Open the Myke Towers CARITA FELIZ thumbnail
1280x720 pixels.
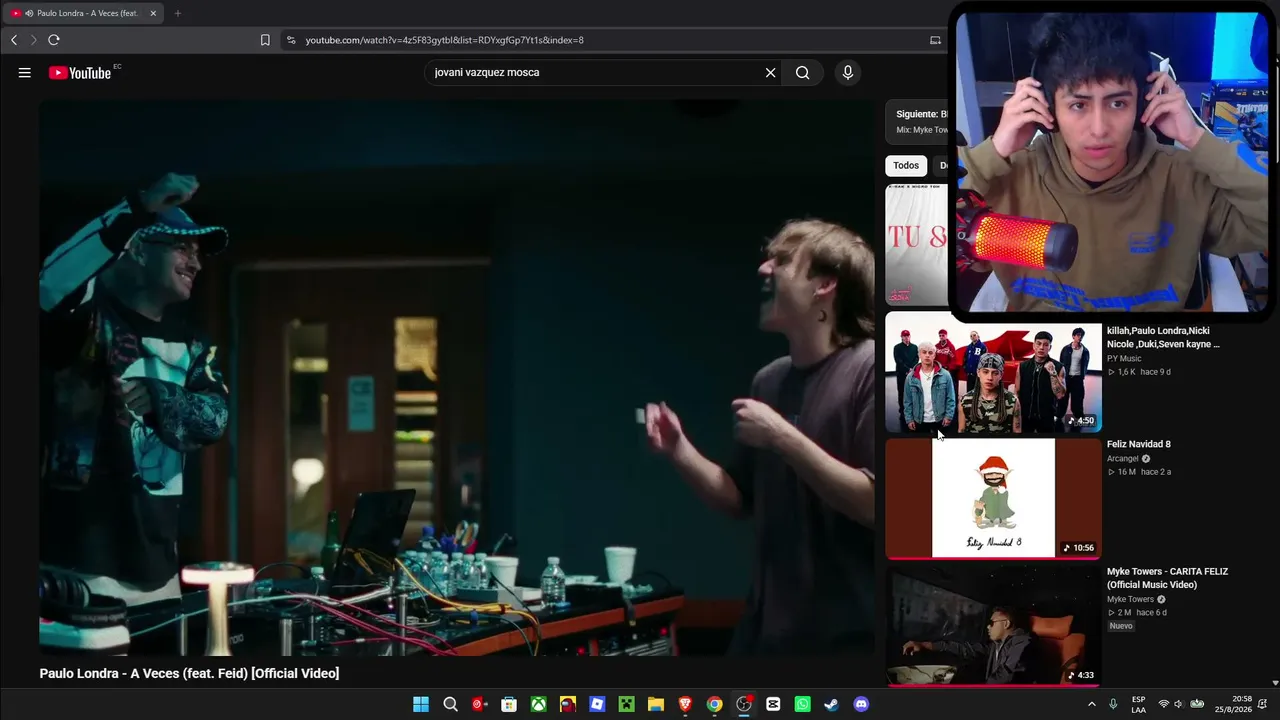[993, 626]
